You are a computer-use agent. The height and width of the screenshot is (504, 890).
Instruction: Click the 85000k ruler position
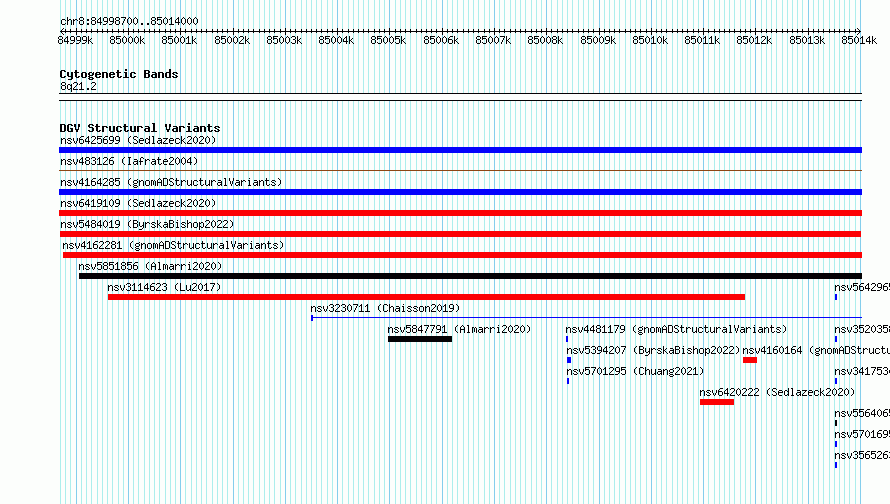(127, 40)
